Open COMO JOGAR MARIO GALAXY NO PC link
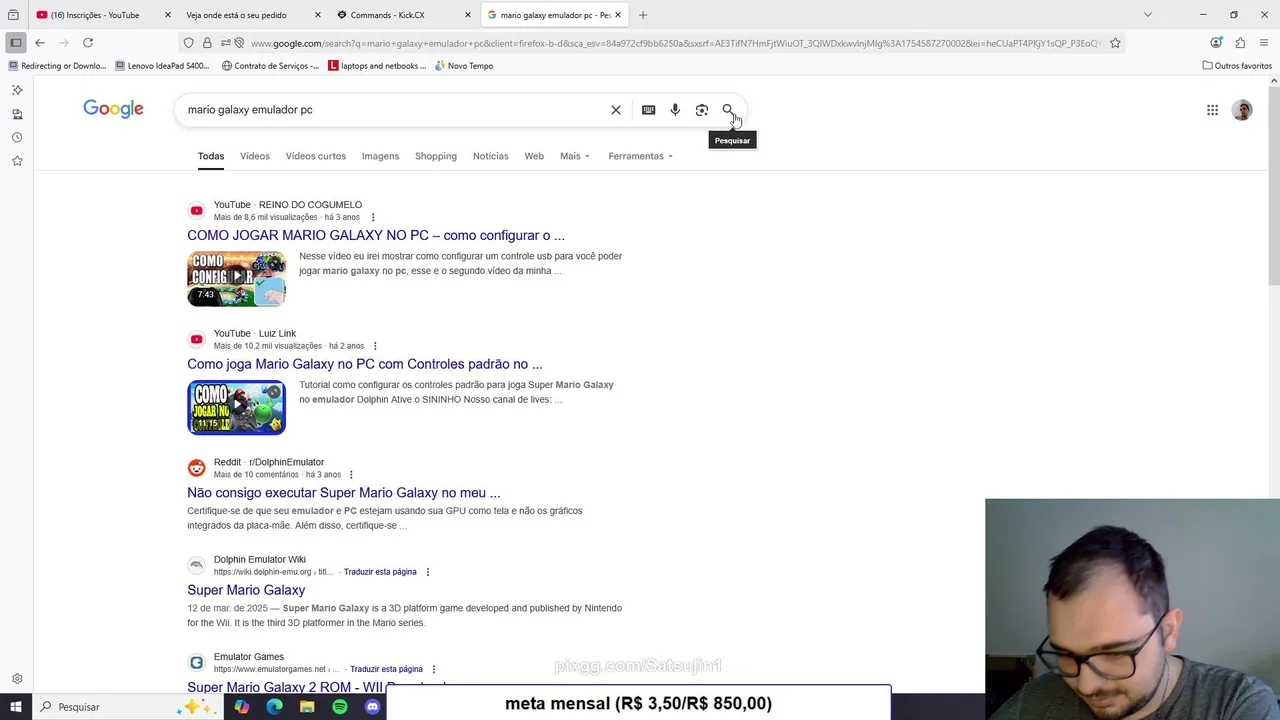Image resolution: width=1280 pixels, height=720 pixels. click(x=376, y=235)
